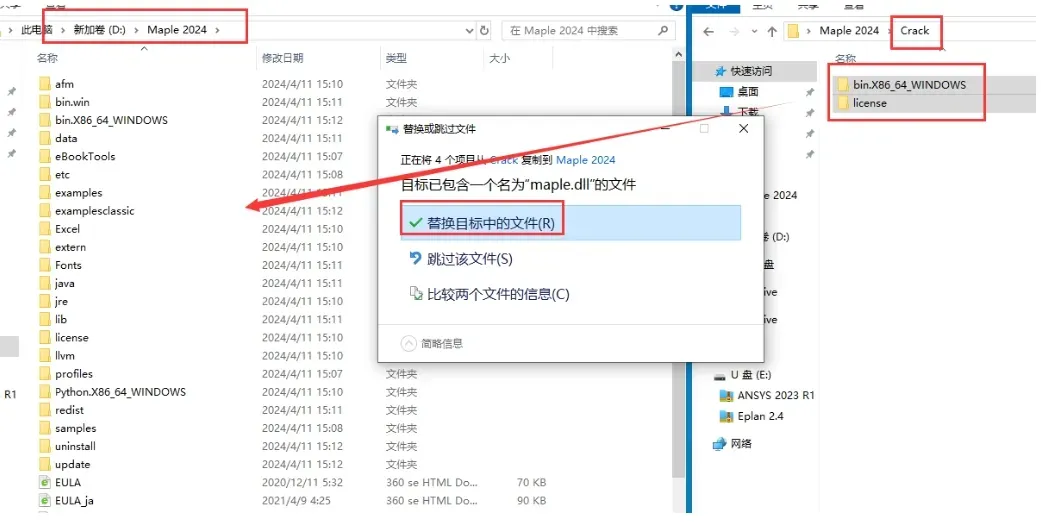1041x529 pixels.
Task: Select the EULA HTML file
Action: 68,483
